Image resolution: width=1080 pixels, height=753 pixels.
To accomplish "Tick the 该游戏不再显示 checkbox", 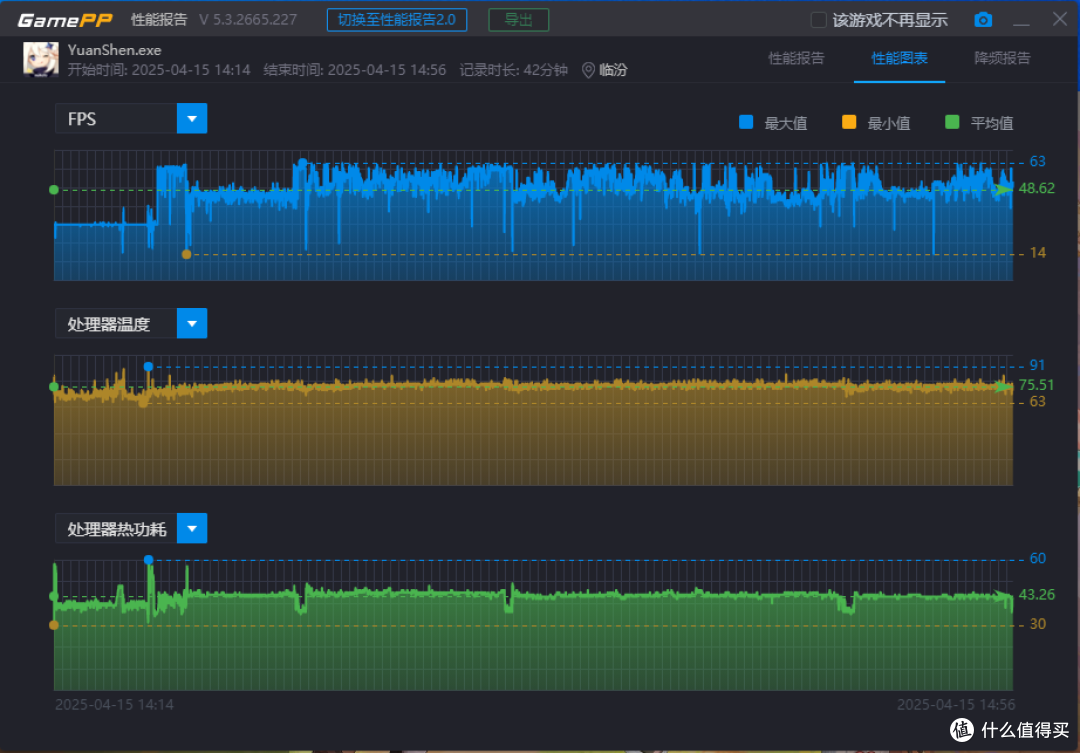I will point(818,20).
